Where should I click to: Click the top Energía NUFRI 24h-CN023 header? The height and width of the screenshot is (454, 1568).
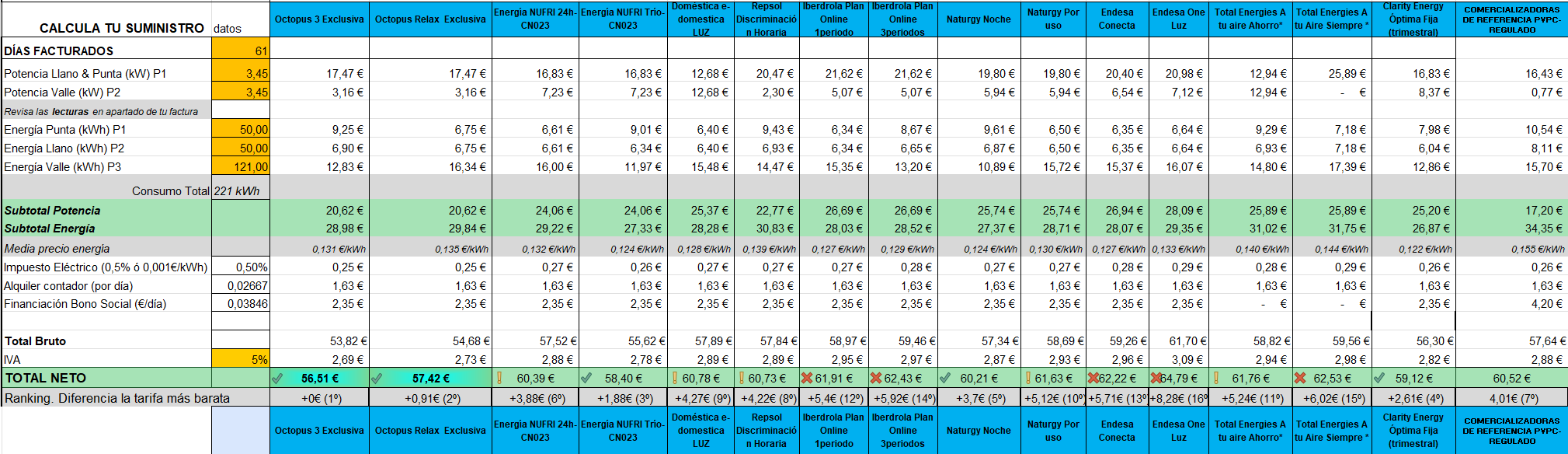point(535,19)
